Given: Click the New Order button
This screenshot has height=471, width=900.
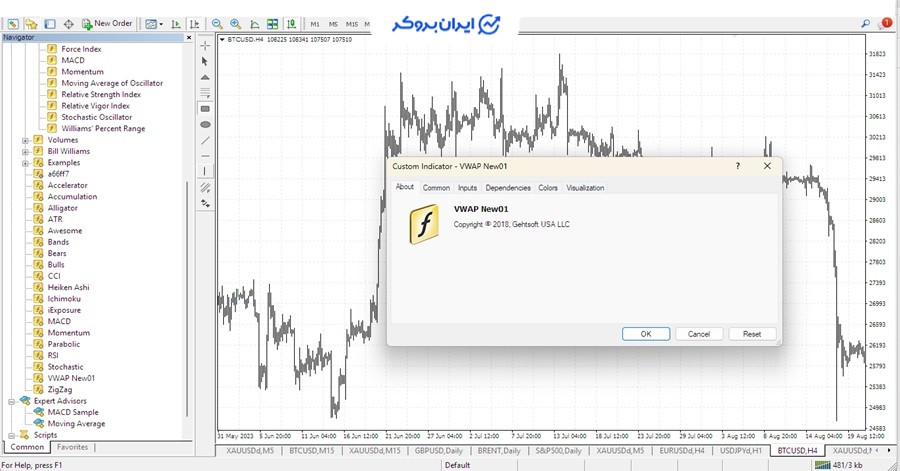Looking at the screenshot, I should point(107,23).
